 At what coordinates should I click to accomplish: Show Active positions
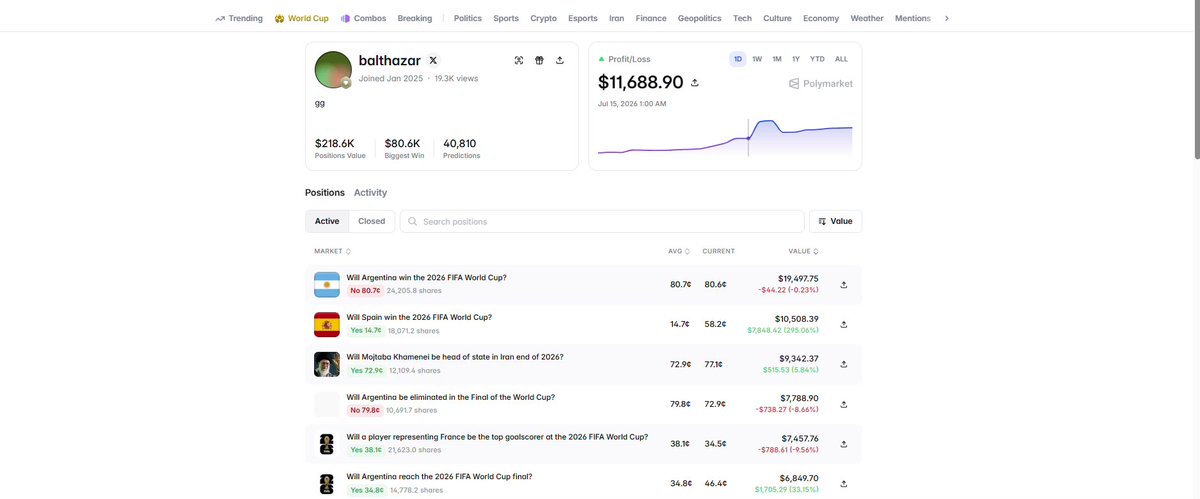(327, 221)
